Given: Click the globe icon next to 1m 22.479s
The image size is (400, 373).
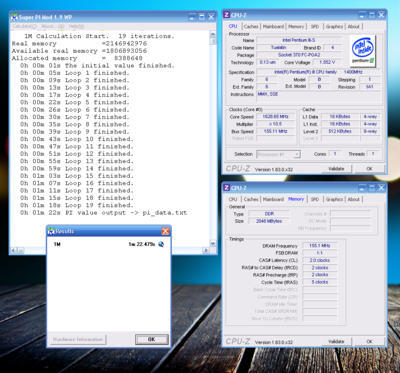Looking at the screenshot, I should pos(161,244).
